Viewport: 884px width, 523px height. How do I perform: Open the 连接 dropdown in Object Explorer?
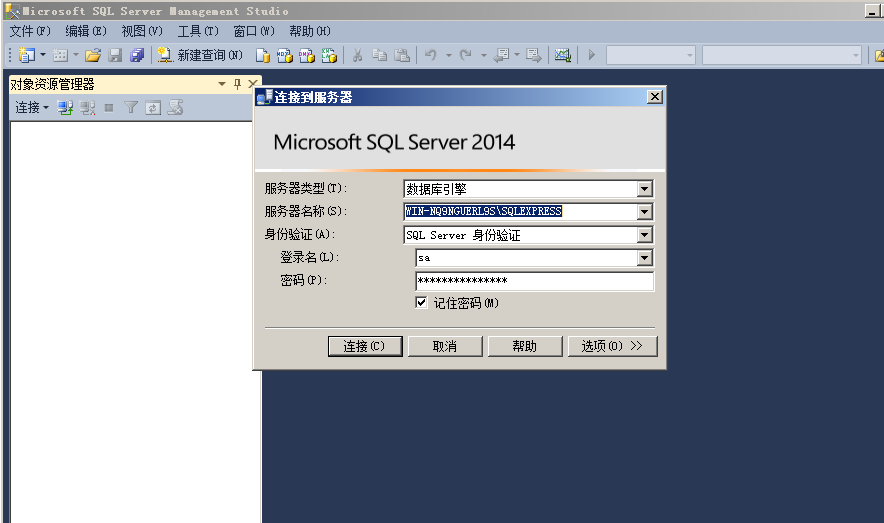[32, 107]
